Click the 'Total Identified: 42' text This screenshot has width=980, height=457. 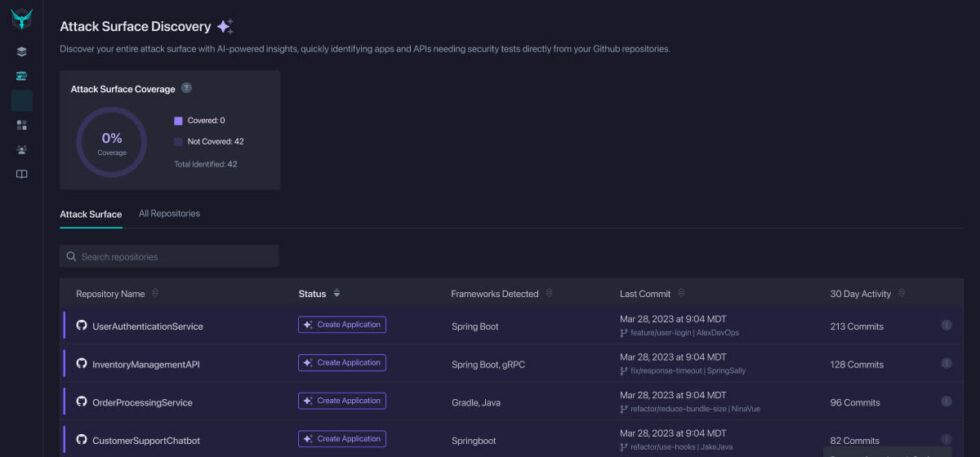tap(206, 164)
